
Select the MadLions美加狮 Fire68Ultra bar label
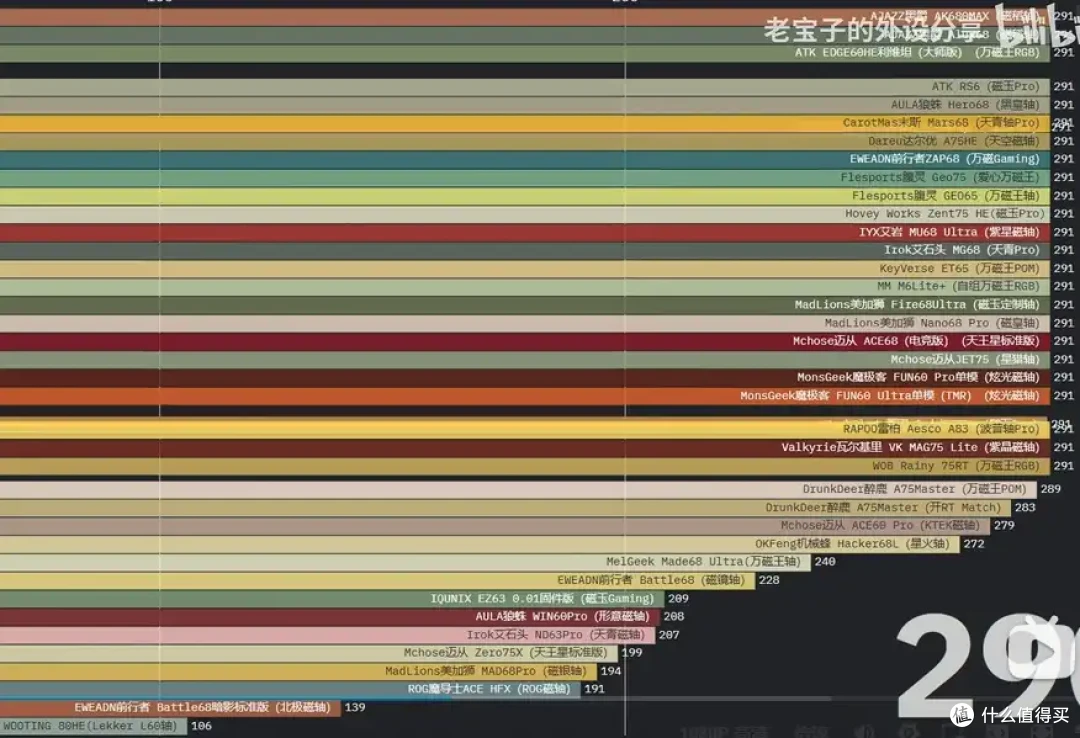[917, 304]
